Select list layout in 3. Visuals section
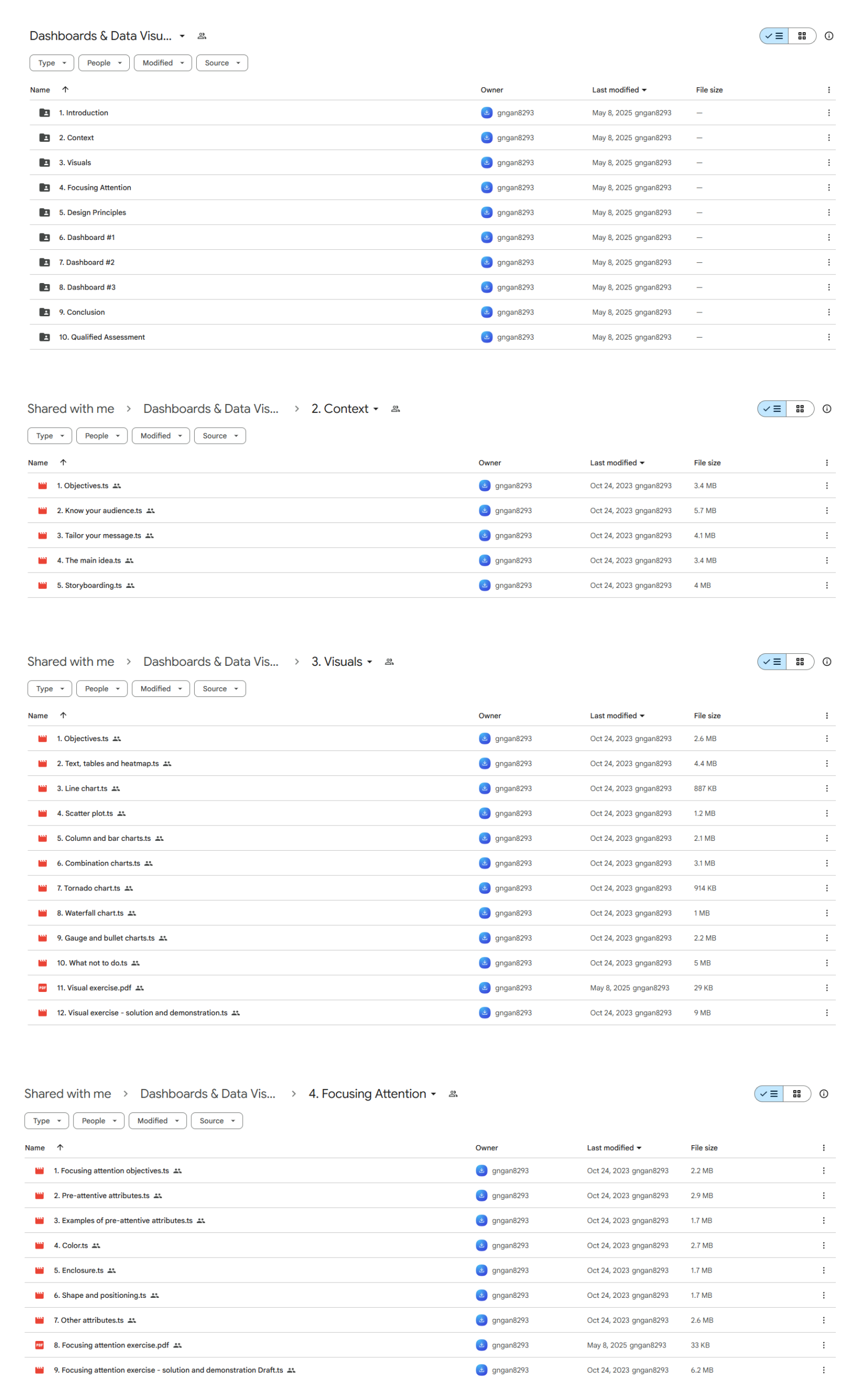The width and height of the screenshot is (868, 1396). pyautogui.click(x=771, y=661)
